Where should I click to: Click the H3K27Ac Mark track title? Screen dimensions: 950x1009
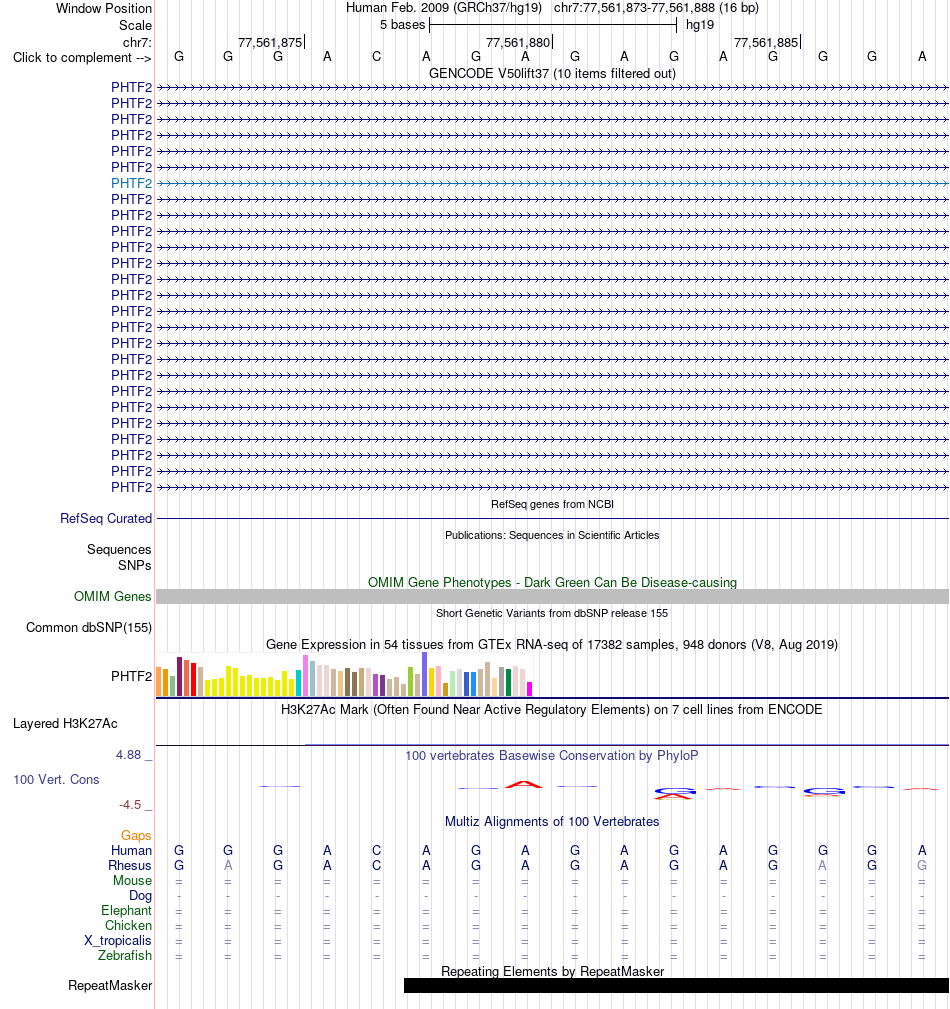[x=552, y=710]
